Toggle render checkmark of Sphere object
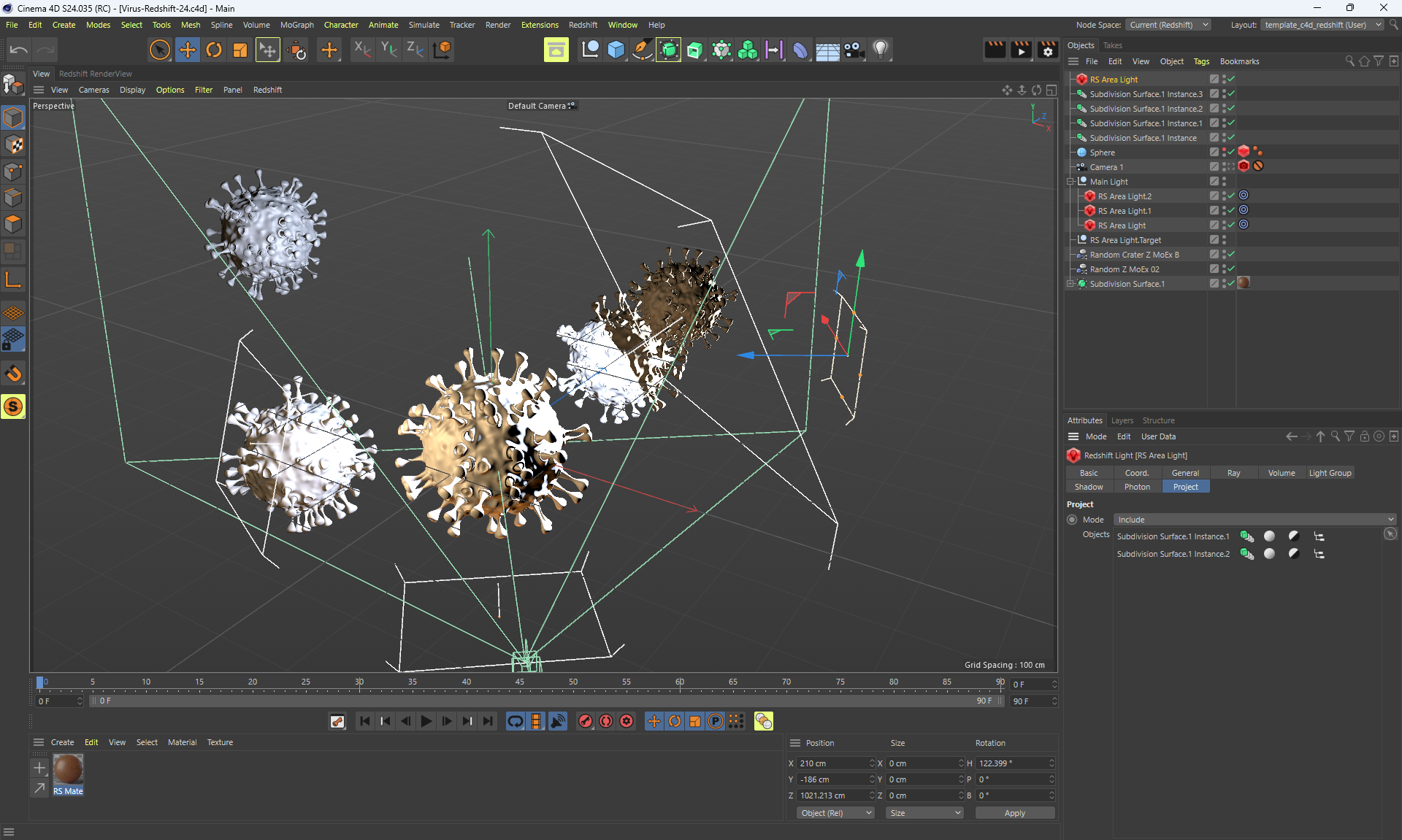Viewport: 1402px width, 840px height. click(x=1231, y=152)
